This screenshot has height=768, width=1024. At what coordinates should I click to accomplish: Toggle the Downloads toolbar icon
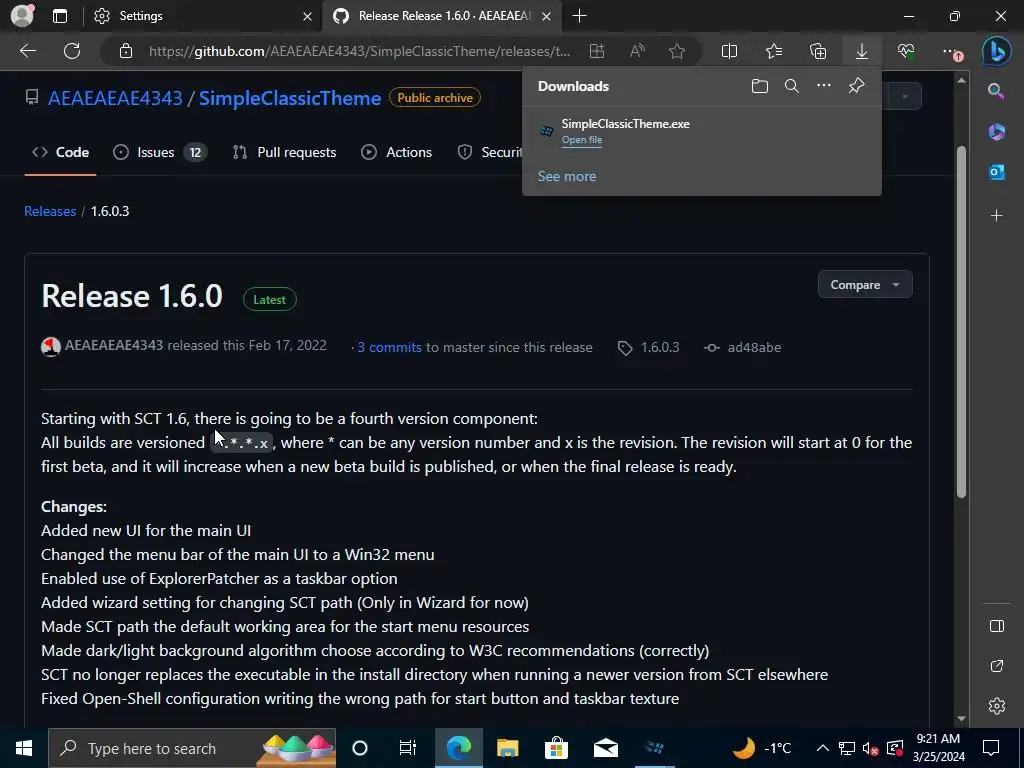pyautogui.click(x=862, y=51)
